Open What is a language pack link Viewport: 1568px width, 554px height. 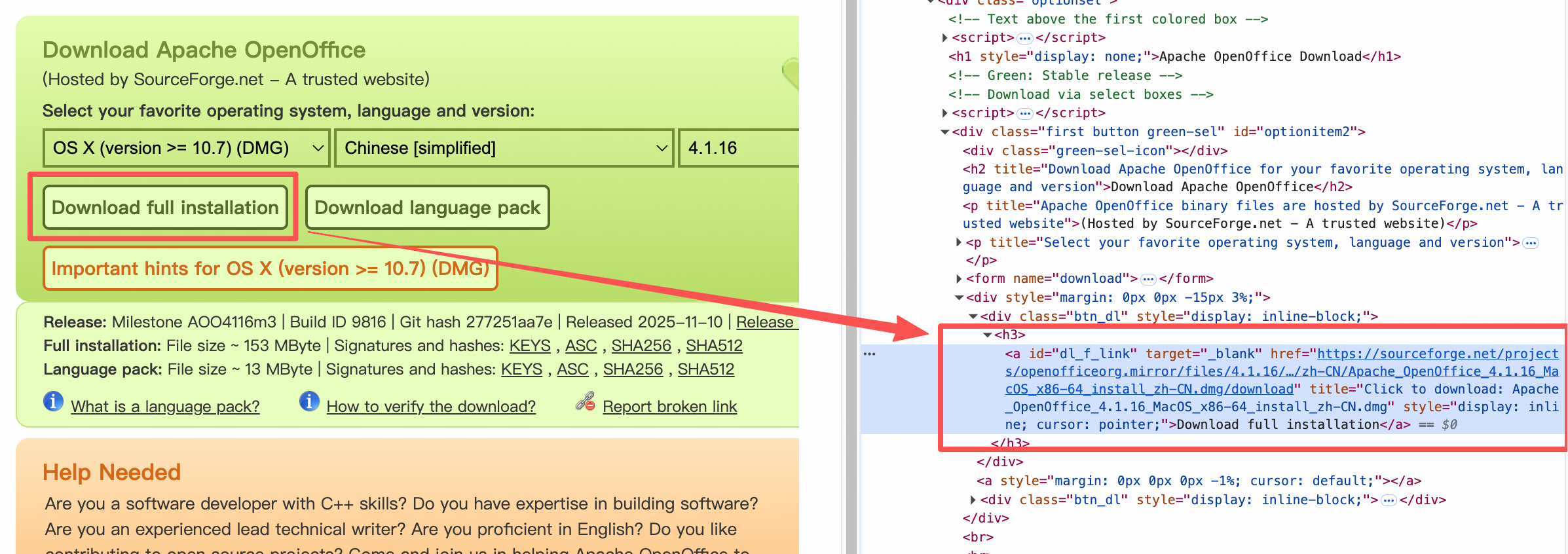pyautogui.click(x=165, y=407)
